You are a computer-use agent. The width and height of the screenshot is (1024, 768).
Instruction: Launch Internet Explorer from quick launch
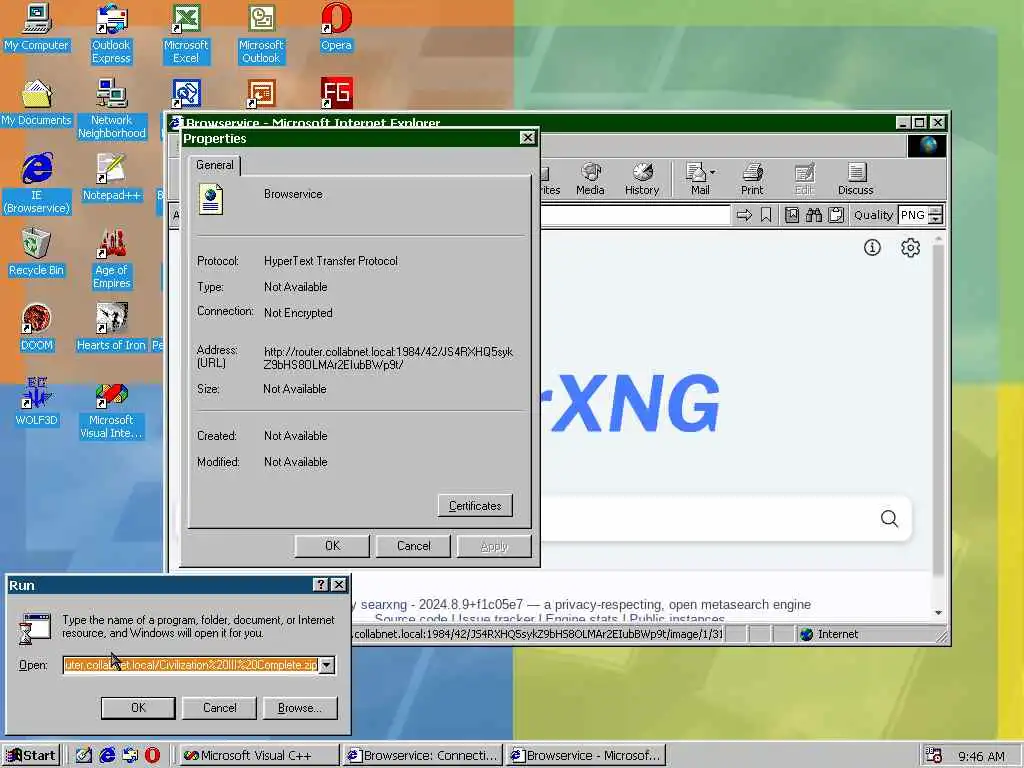[107, 755]
